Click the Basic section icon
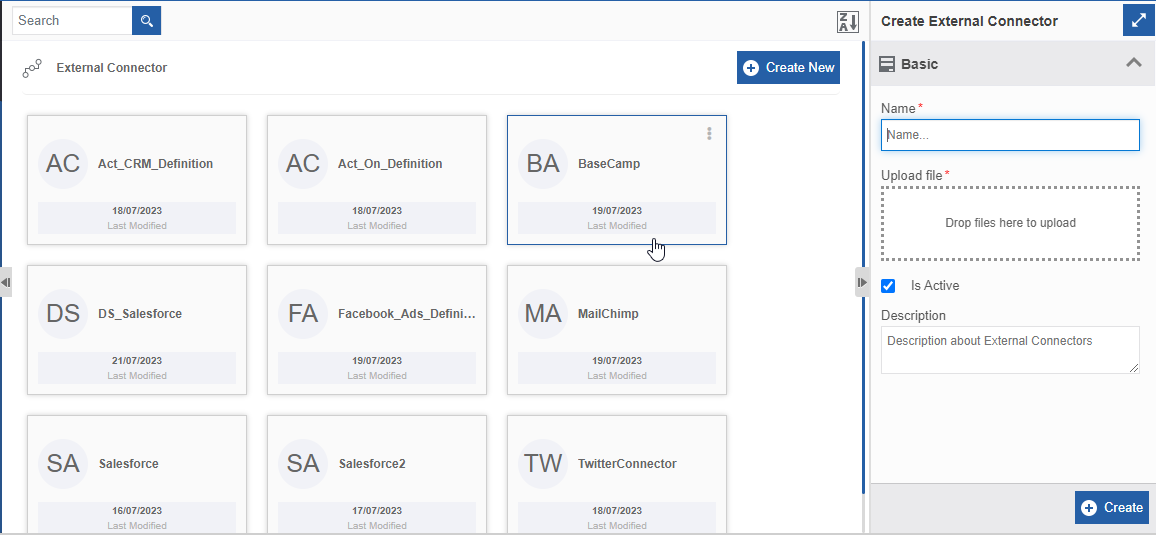 click(x=887, y=64)
